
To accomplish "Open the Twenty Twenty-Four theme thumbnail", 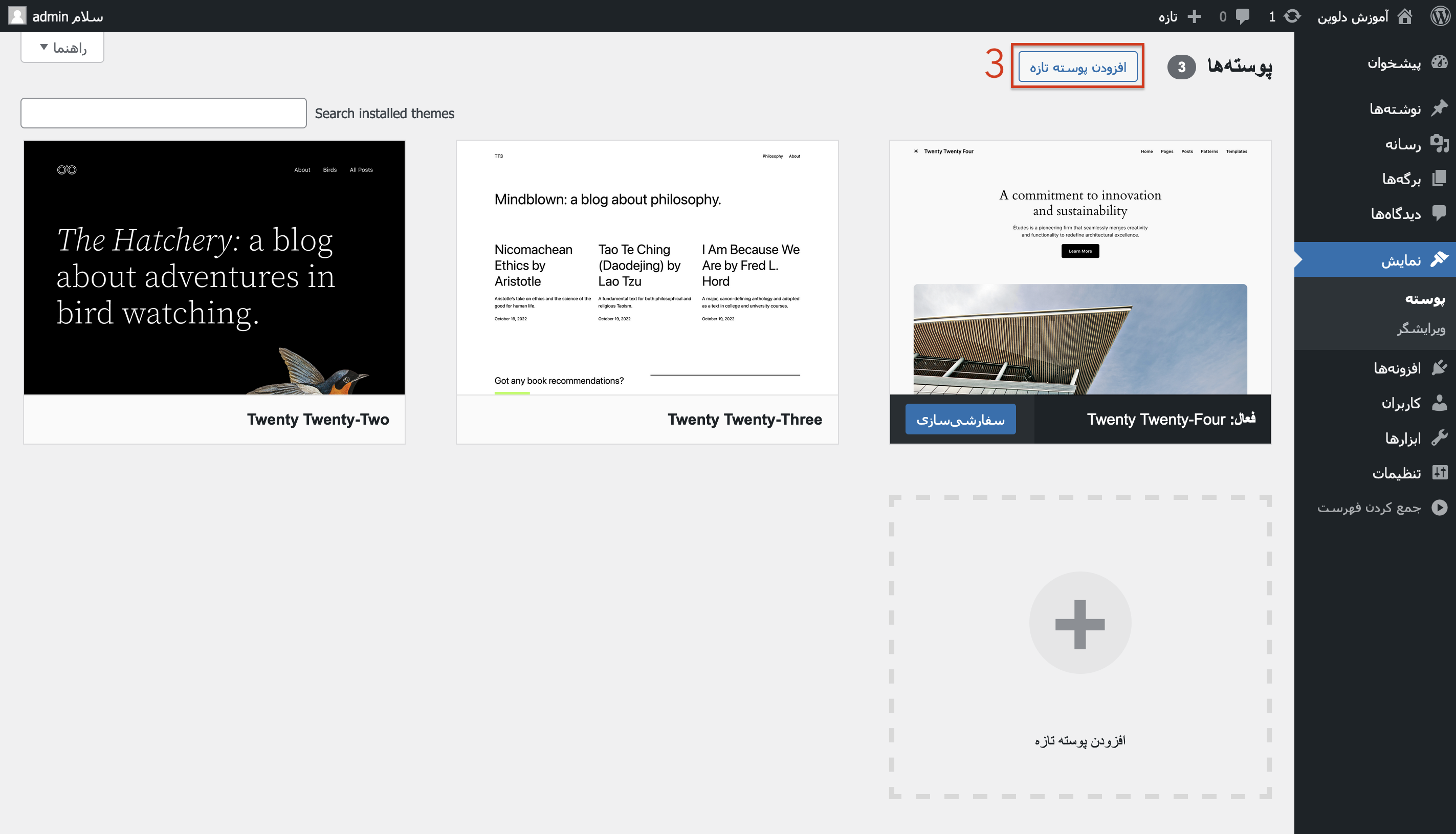I will point(1080,268).
